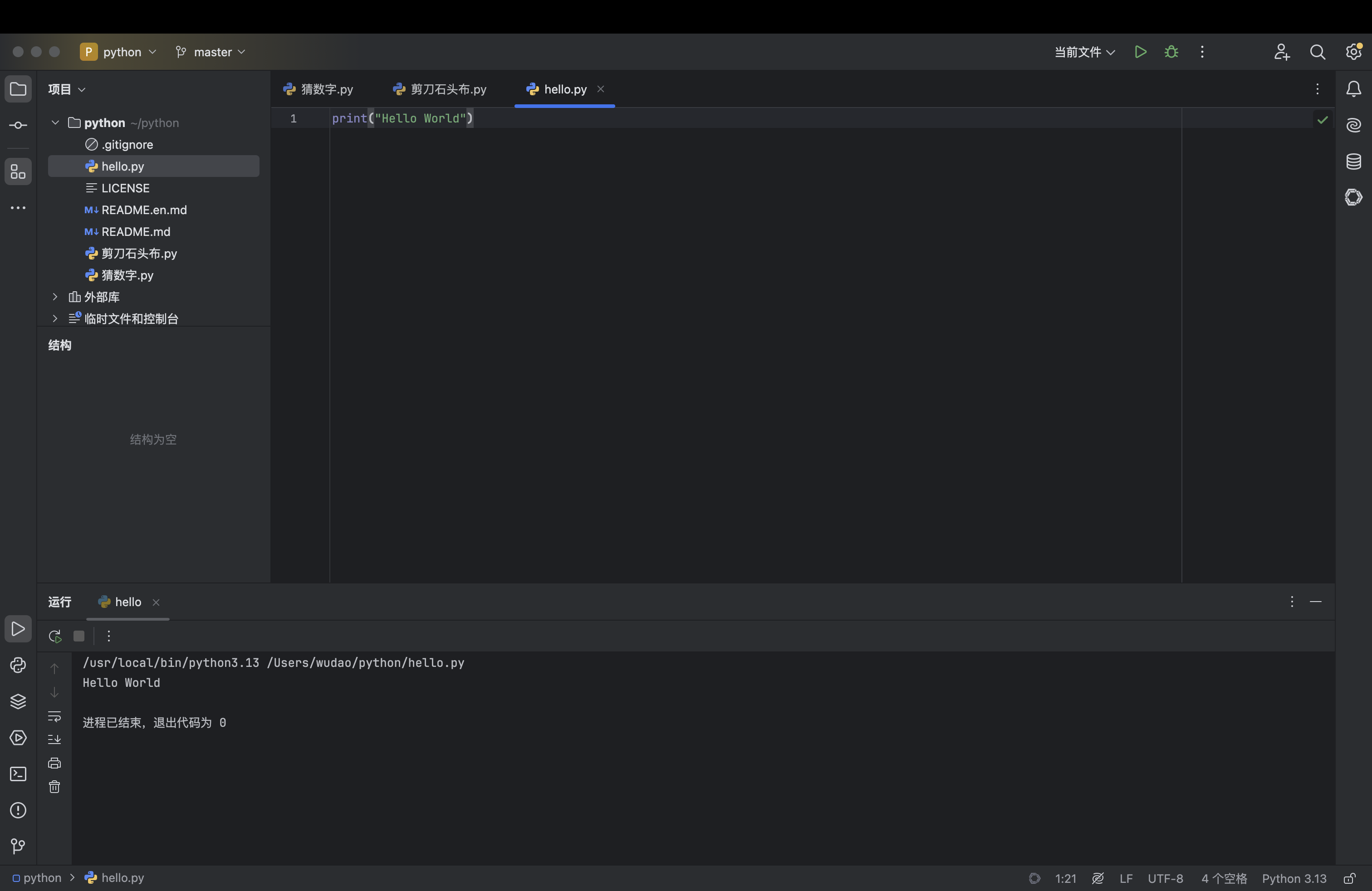The image size is (1372, 891).
Task: Open the 当前文件 run configuration dropdown
Action: click(x=1084, y=52)
